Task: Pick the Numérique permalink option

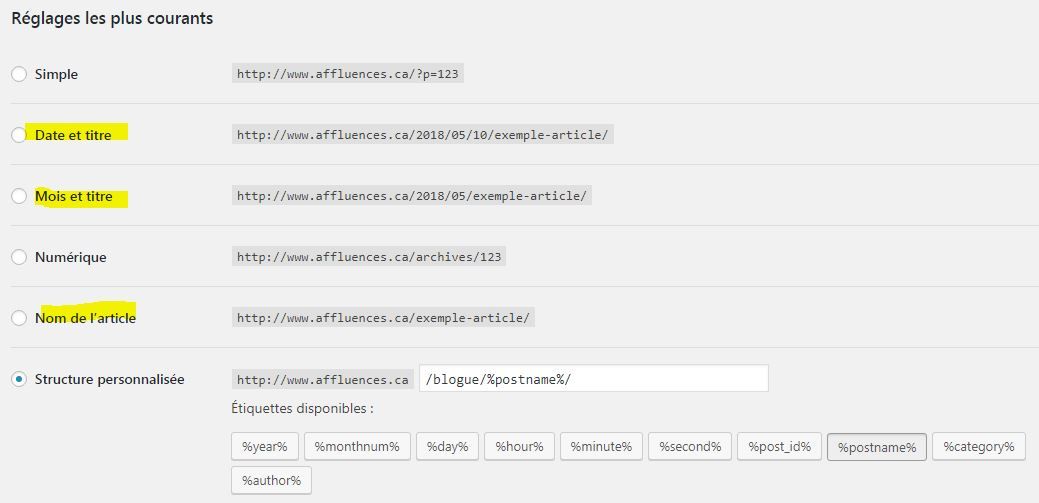Action: click(19, 257)
